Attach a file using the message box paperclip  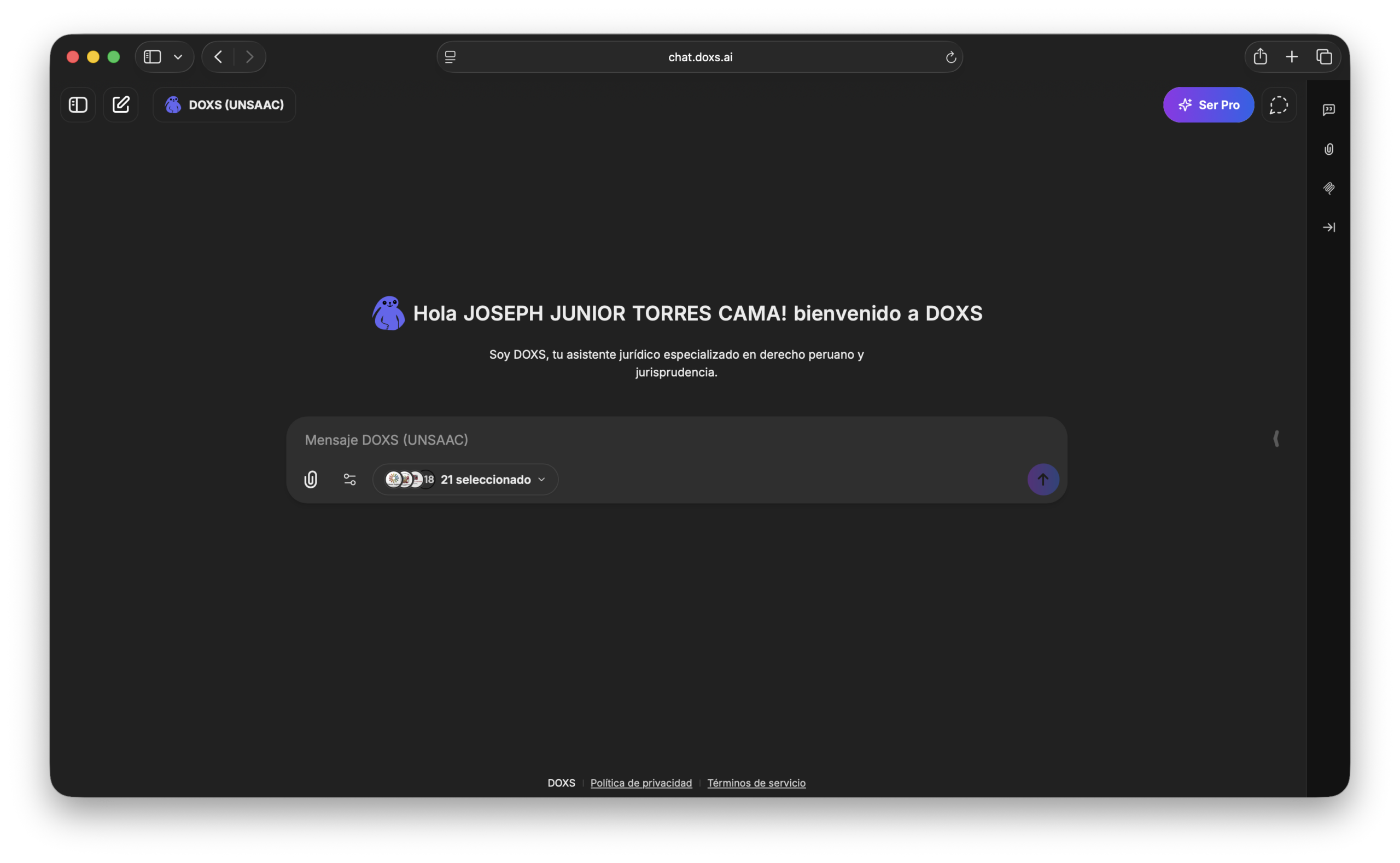(x=311, y=480)
